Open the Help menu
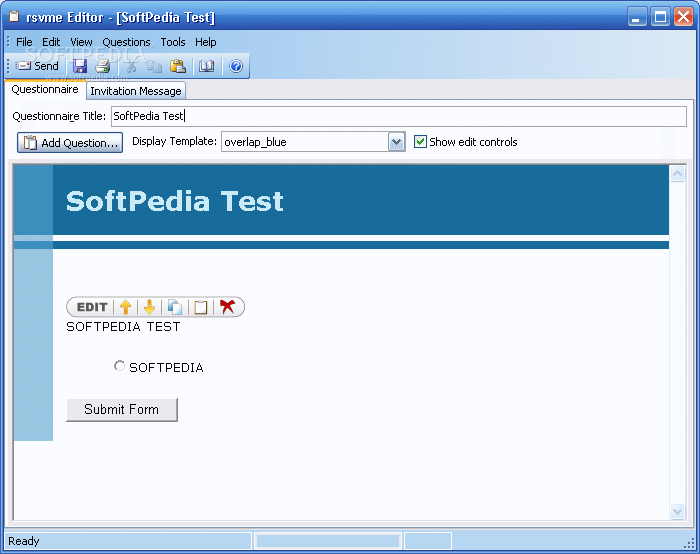700x554 pixels. (205, 42)
